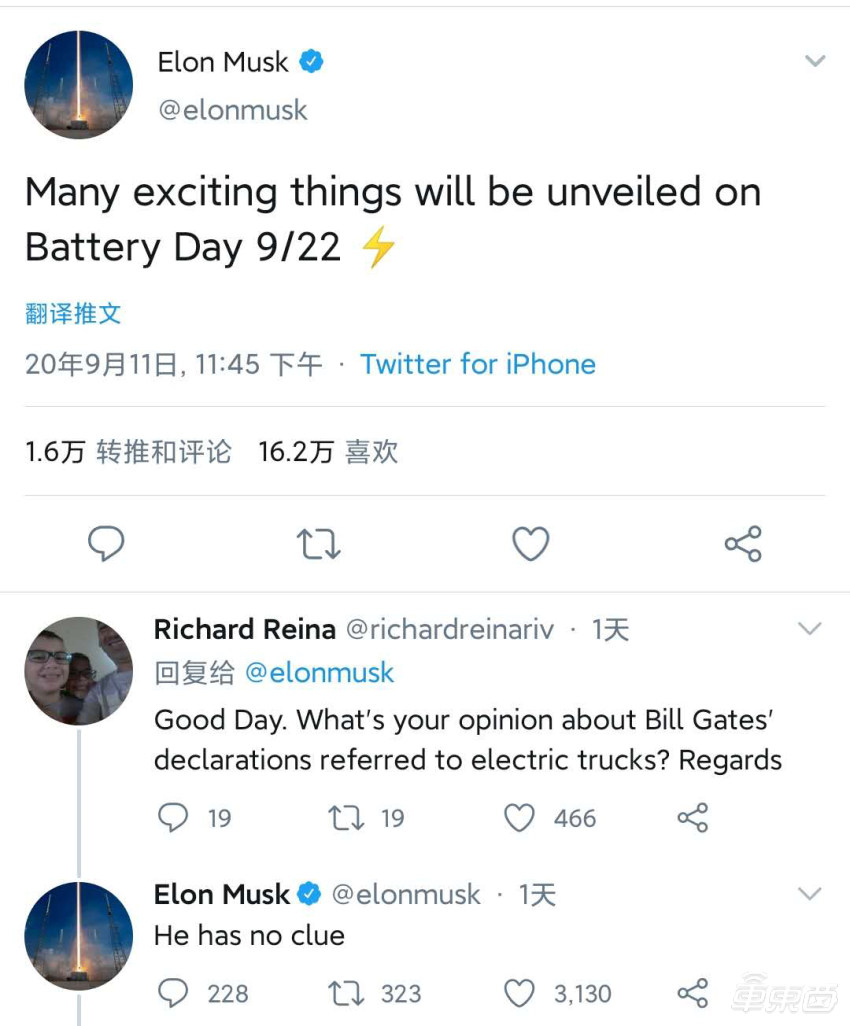Share the main Battery Day tweet
The image size is (850, 1026).
743,544
